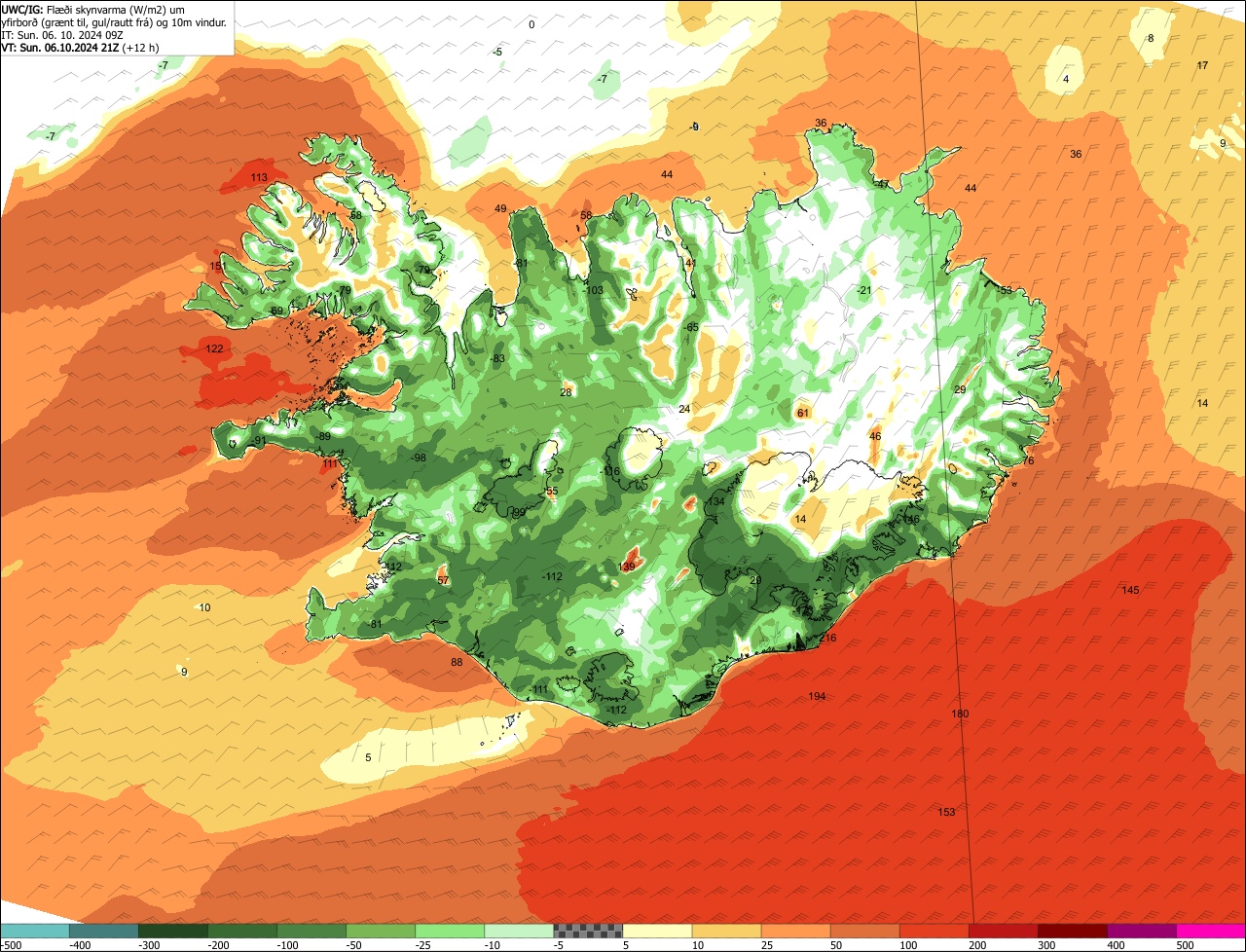This screenshot has height=952, width=1246.
Task: Click the title text "UWC/IG: Flæði skynvarma (W/m2) um"
Action: tap(94, 9)
